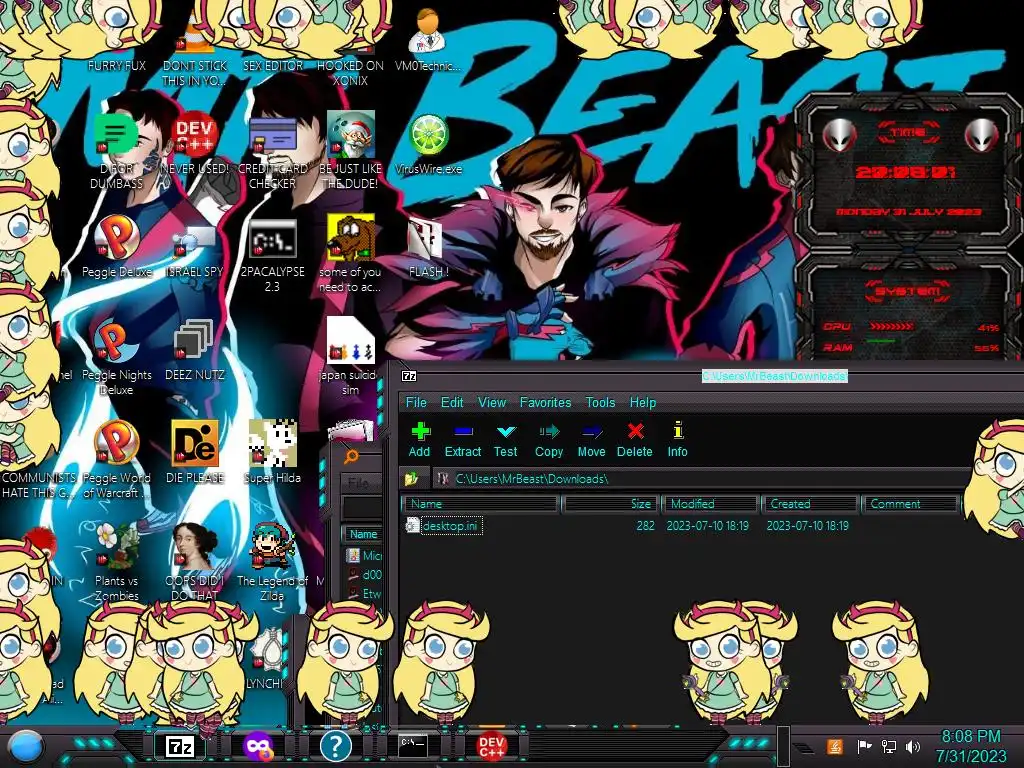Open the Favorites menu in 7-Zip
The image size is (1024, 768).
coord(545,402)
